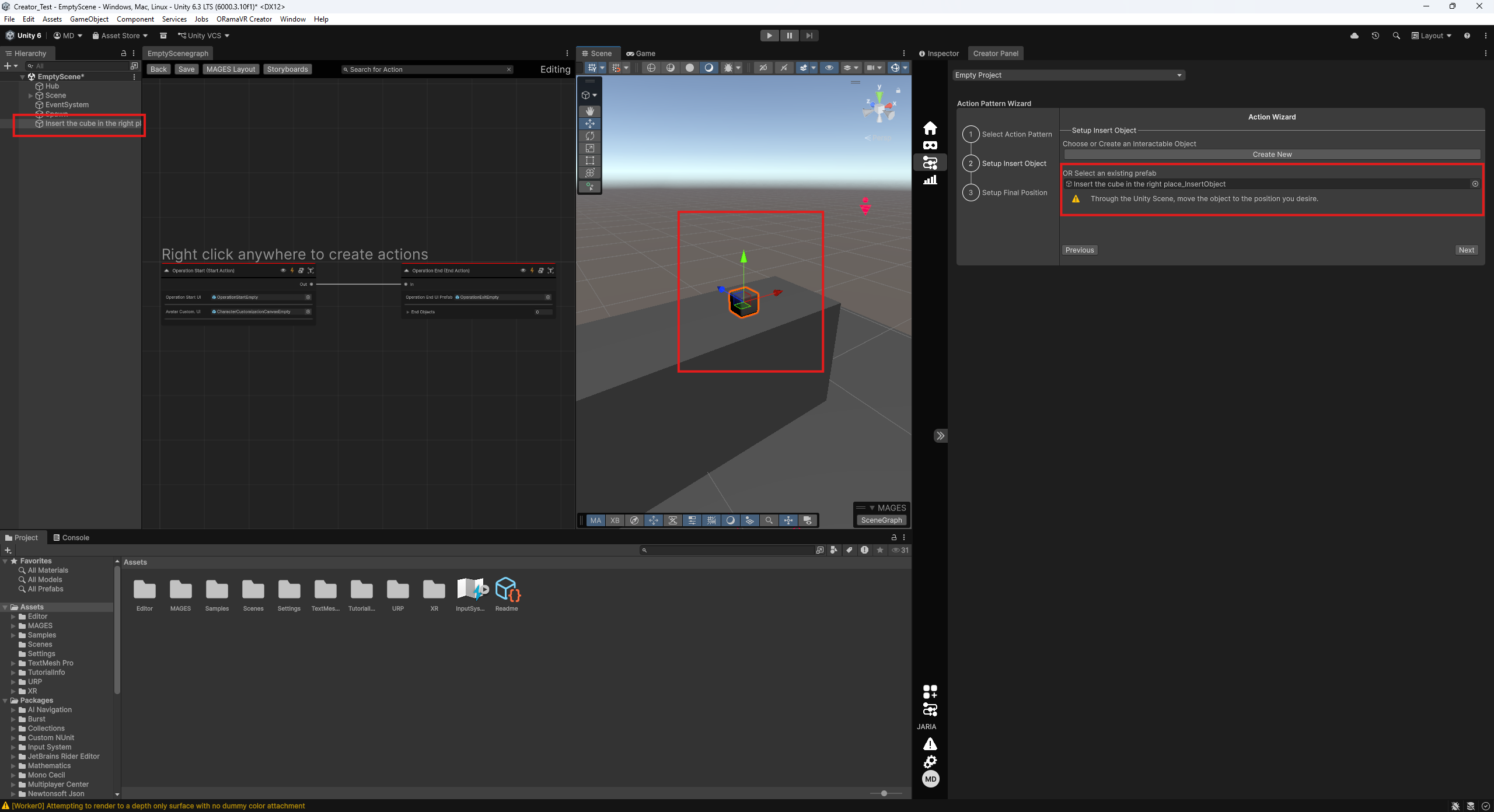Screen dimensions: 1494x812
Task: Click text icon on Operation End node
Action: point(550,271)
